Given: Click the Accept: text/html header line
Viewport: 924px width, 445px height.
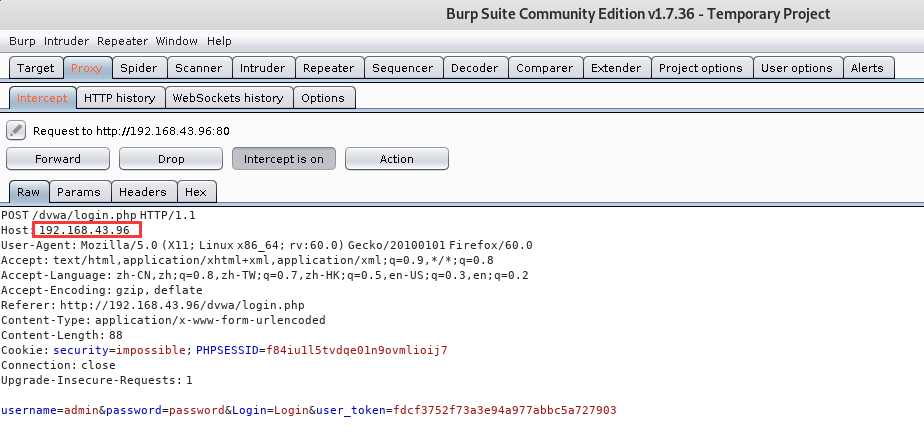Looking at the screenshot, I should click(248, 260).
